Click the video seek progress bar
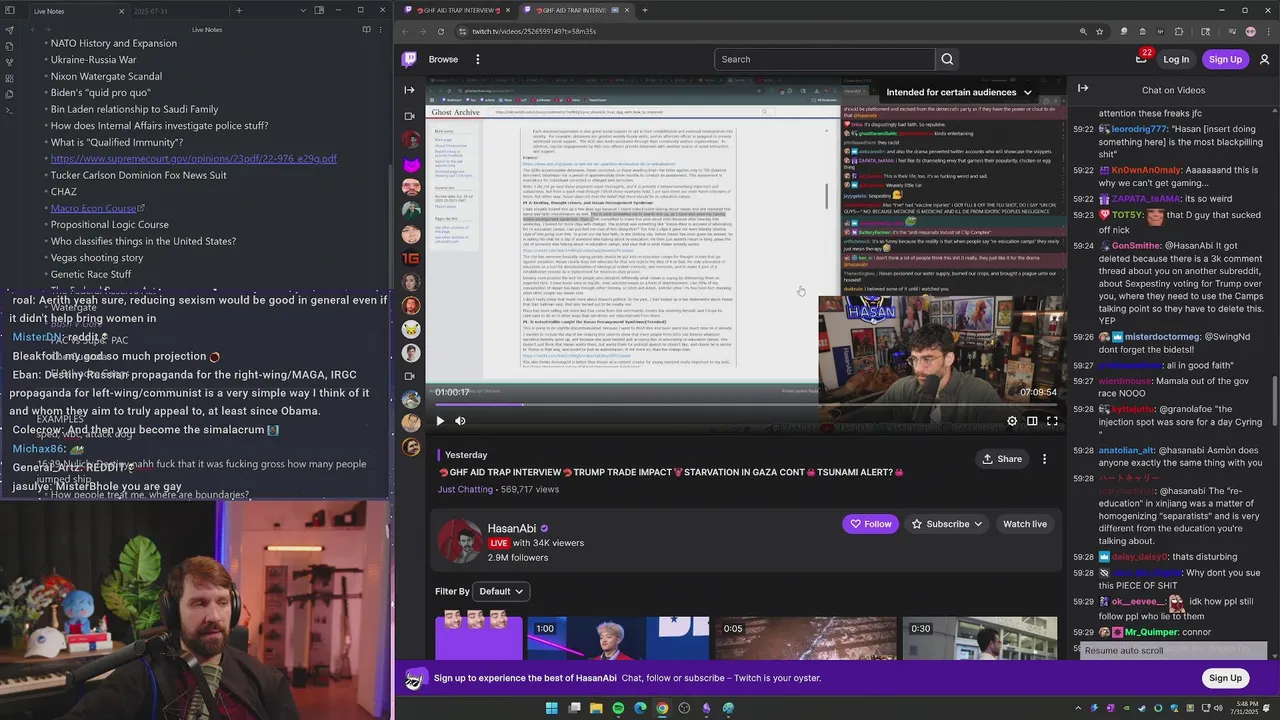This screenshot has height=720, width=1280. [746, 405]
